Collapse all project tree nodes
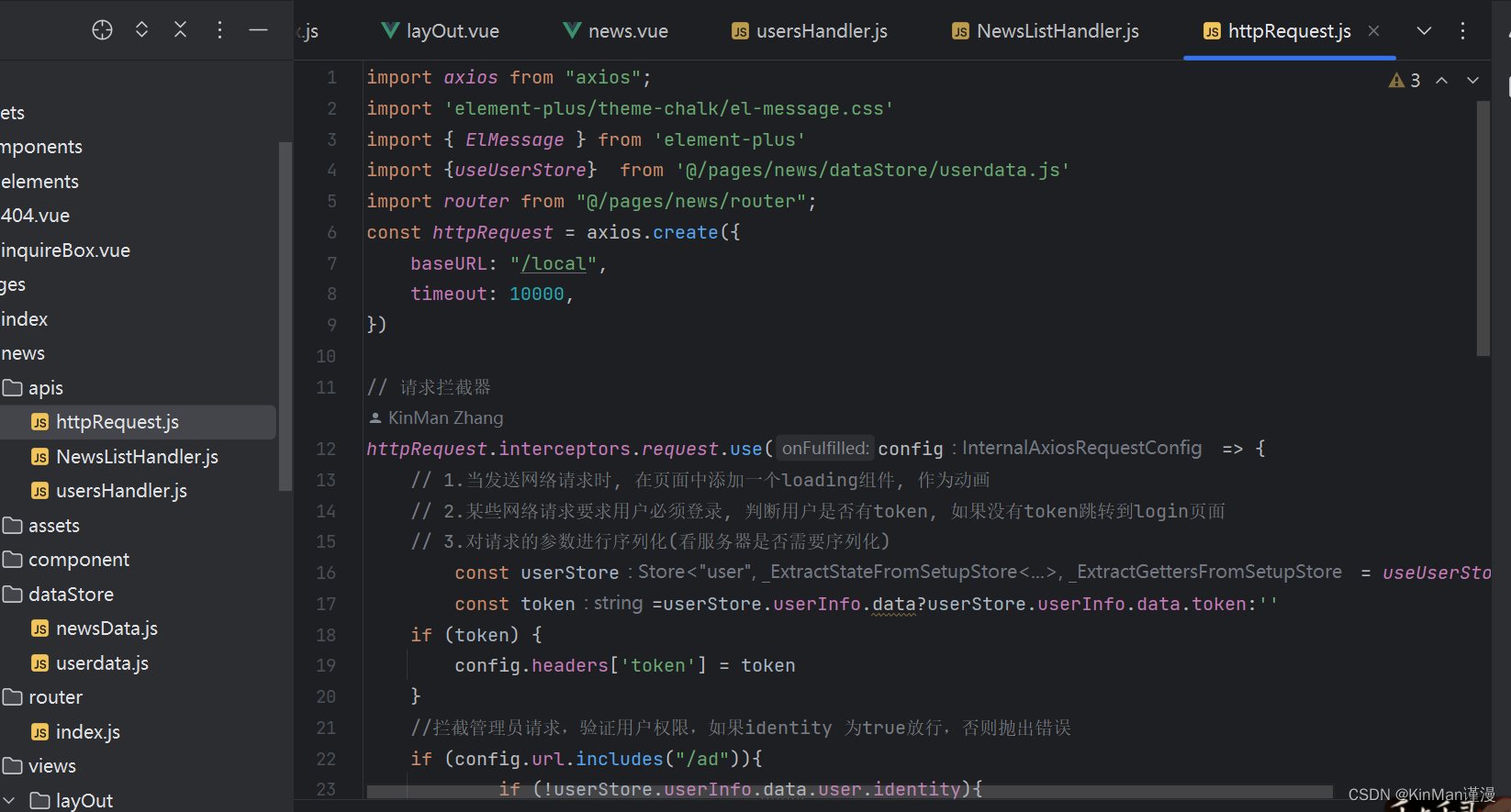1511x812 pixels. click(x=180, y=30)
